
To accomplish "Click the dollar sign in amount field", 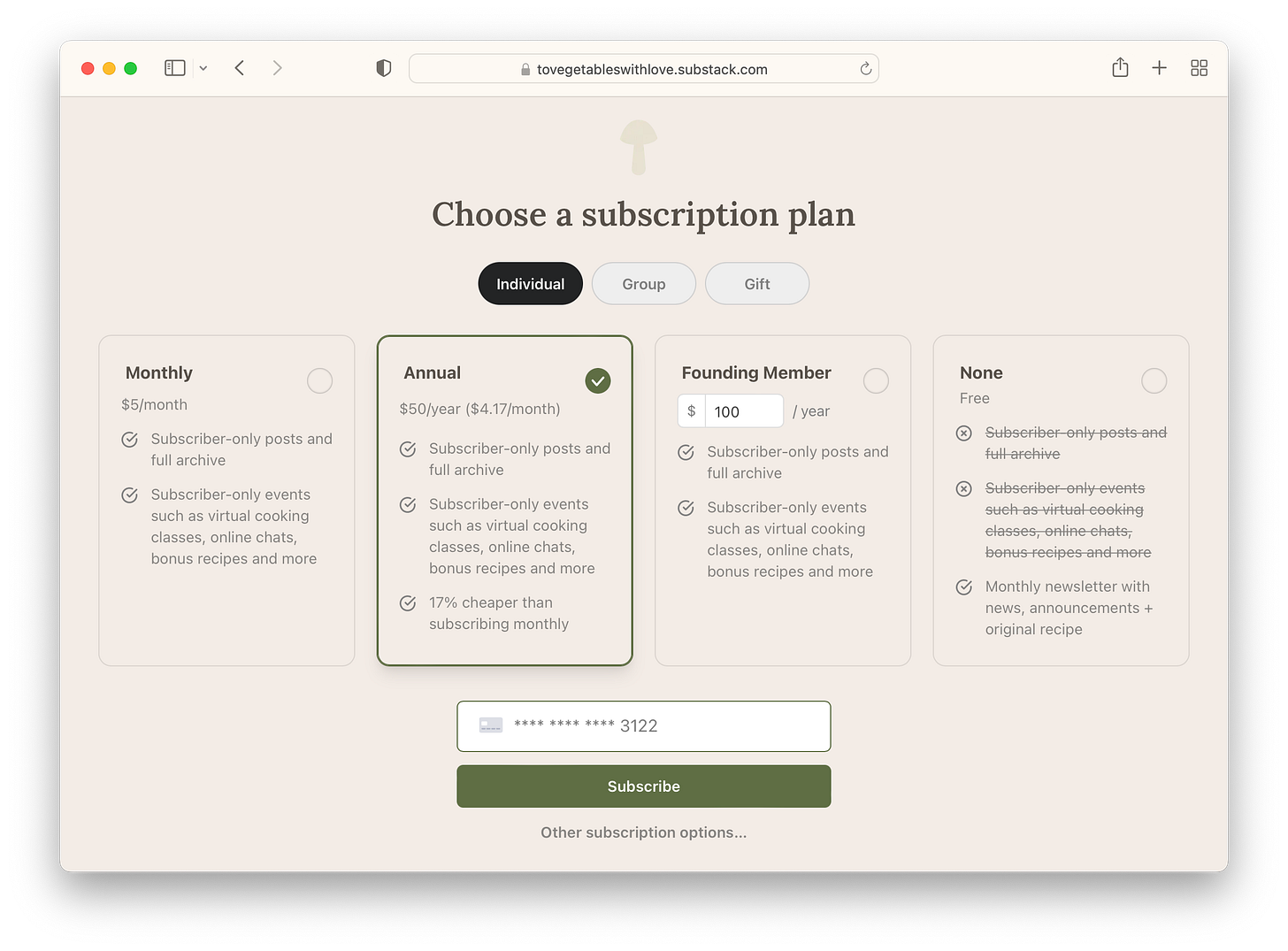I will tap(692, 411).
